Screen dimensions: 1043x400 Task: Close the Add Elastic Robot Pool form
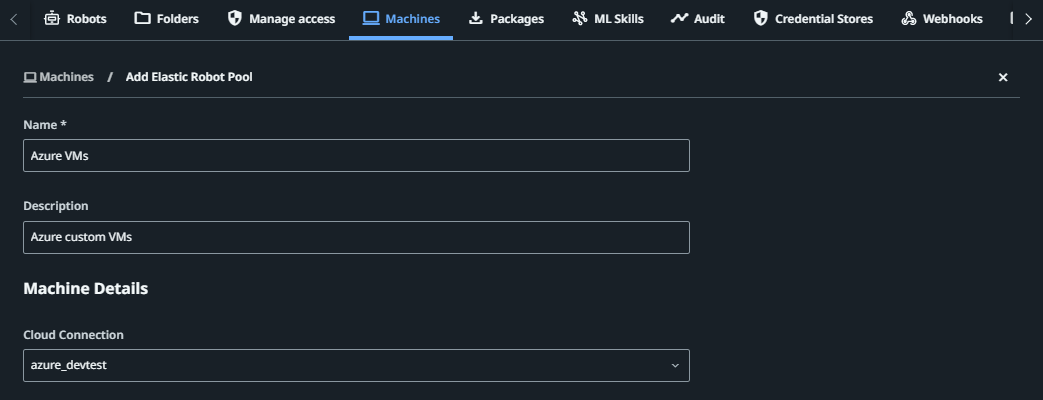pyautogui.click(x=1003, y=77)
